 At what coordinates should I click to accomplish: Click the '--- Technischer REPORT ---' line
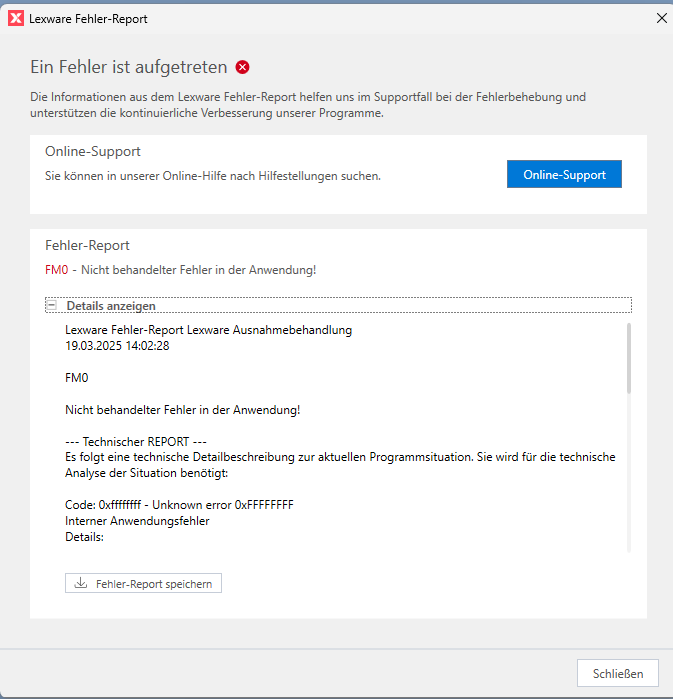point(136,442)
